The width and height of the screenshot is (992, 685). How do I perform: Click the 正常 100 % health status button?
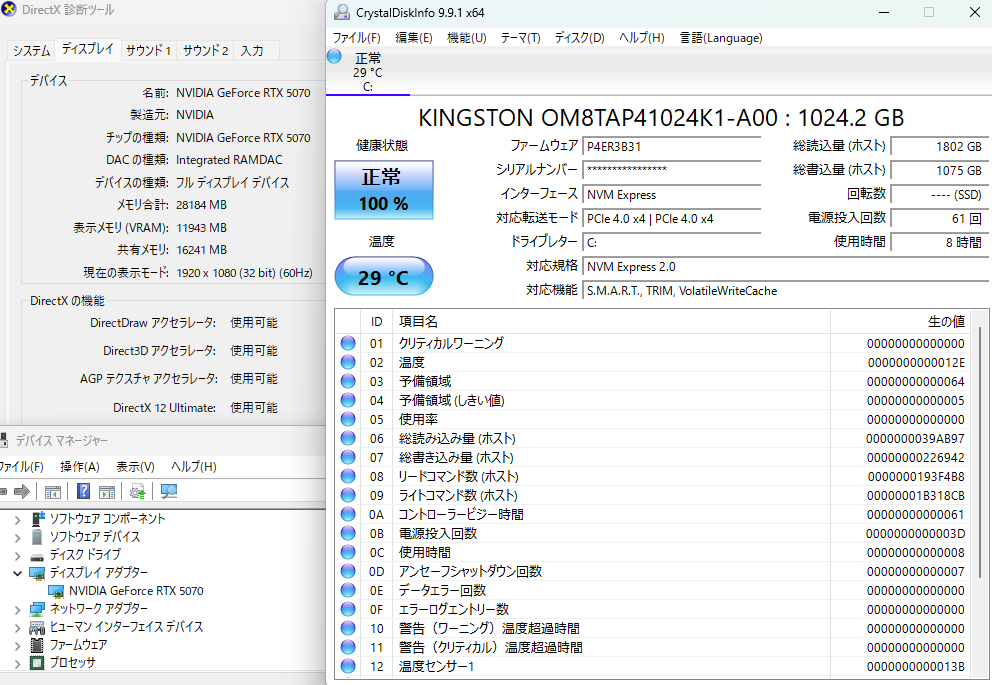point(383,190)
